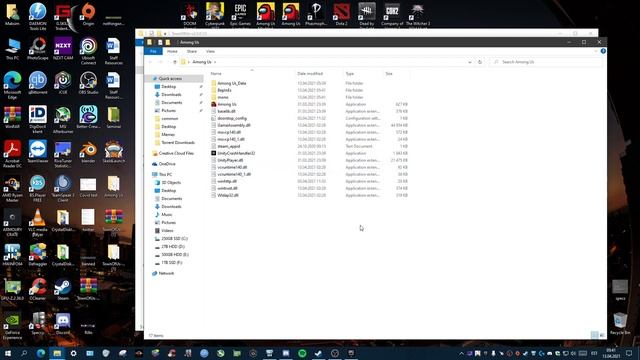Screen dimensions: 640x360
Task: Launch GeForce Experience desktop shortcut
Action: click(12, 325)
